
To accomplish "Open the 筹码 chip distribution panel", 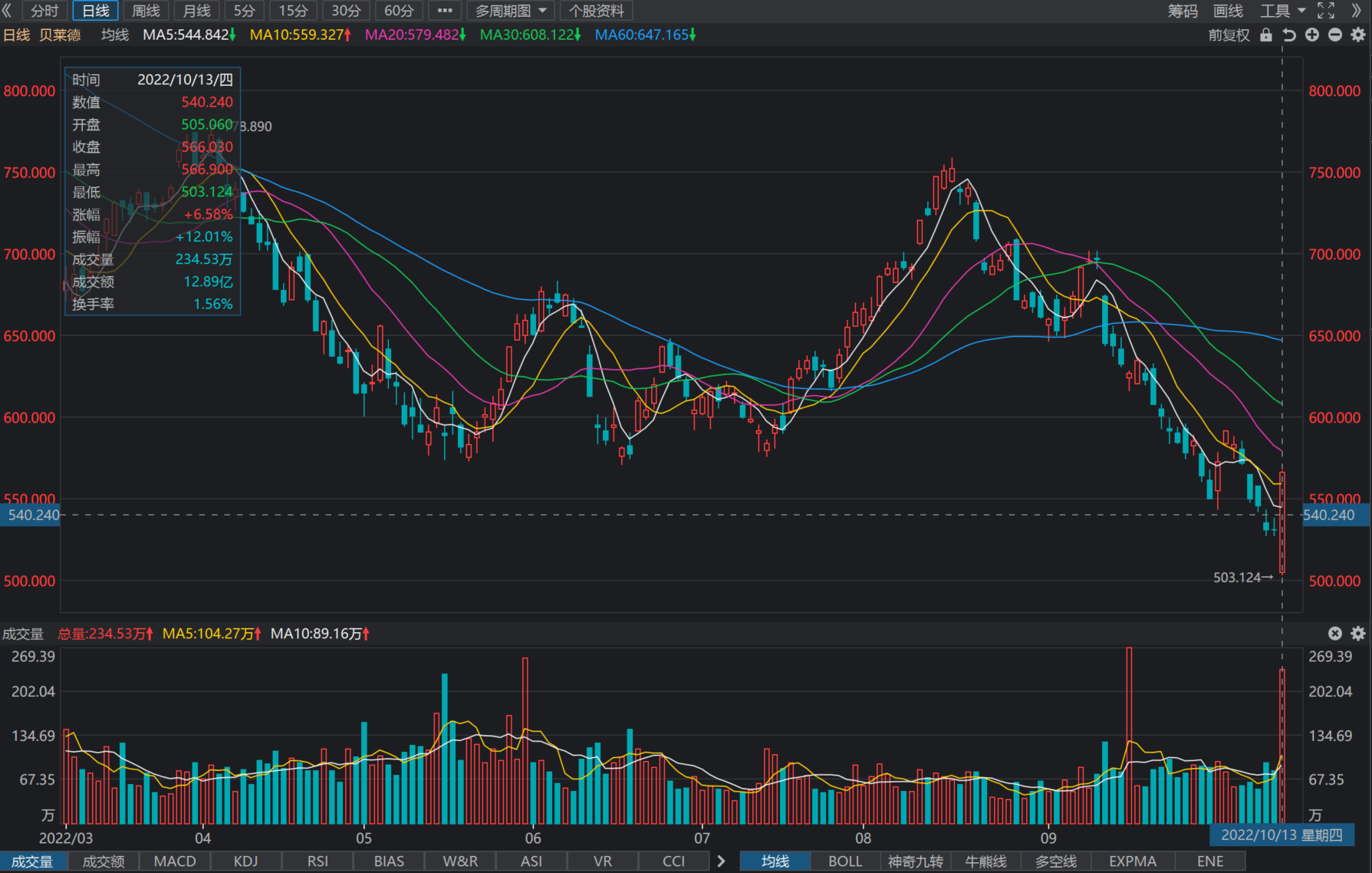I will [1183, 11].
